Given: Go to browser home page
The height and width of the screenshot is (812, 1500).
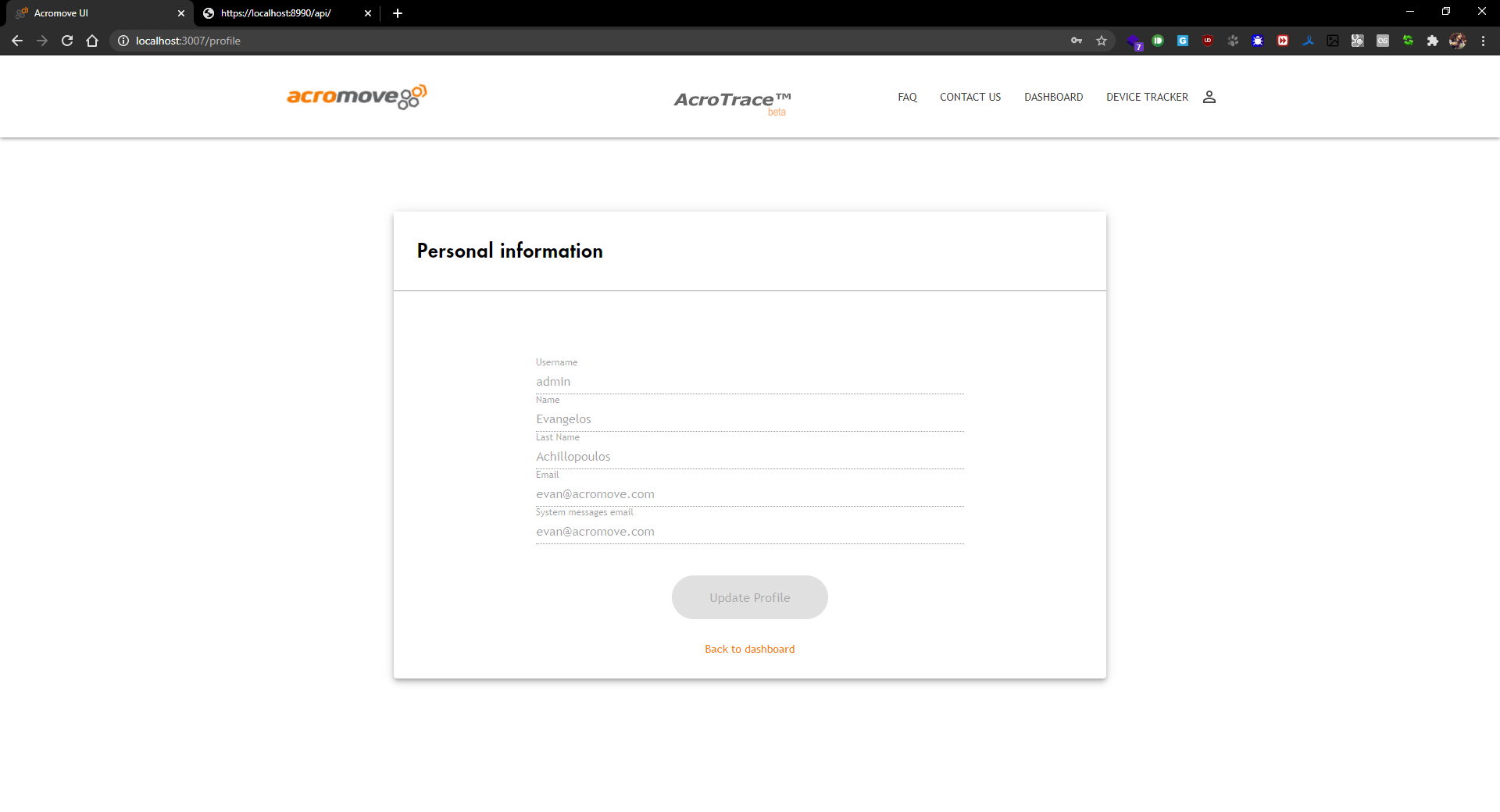Looking at the screenshot, I should tap(92, 41).
